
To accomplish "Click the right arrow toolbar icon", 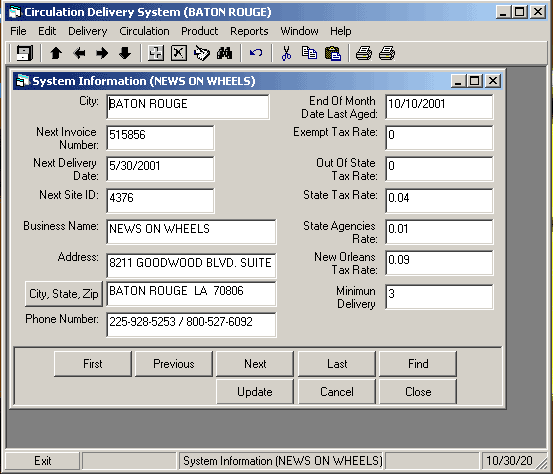I will click(102, 54).
